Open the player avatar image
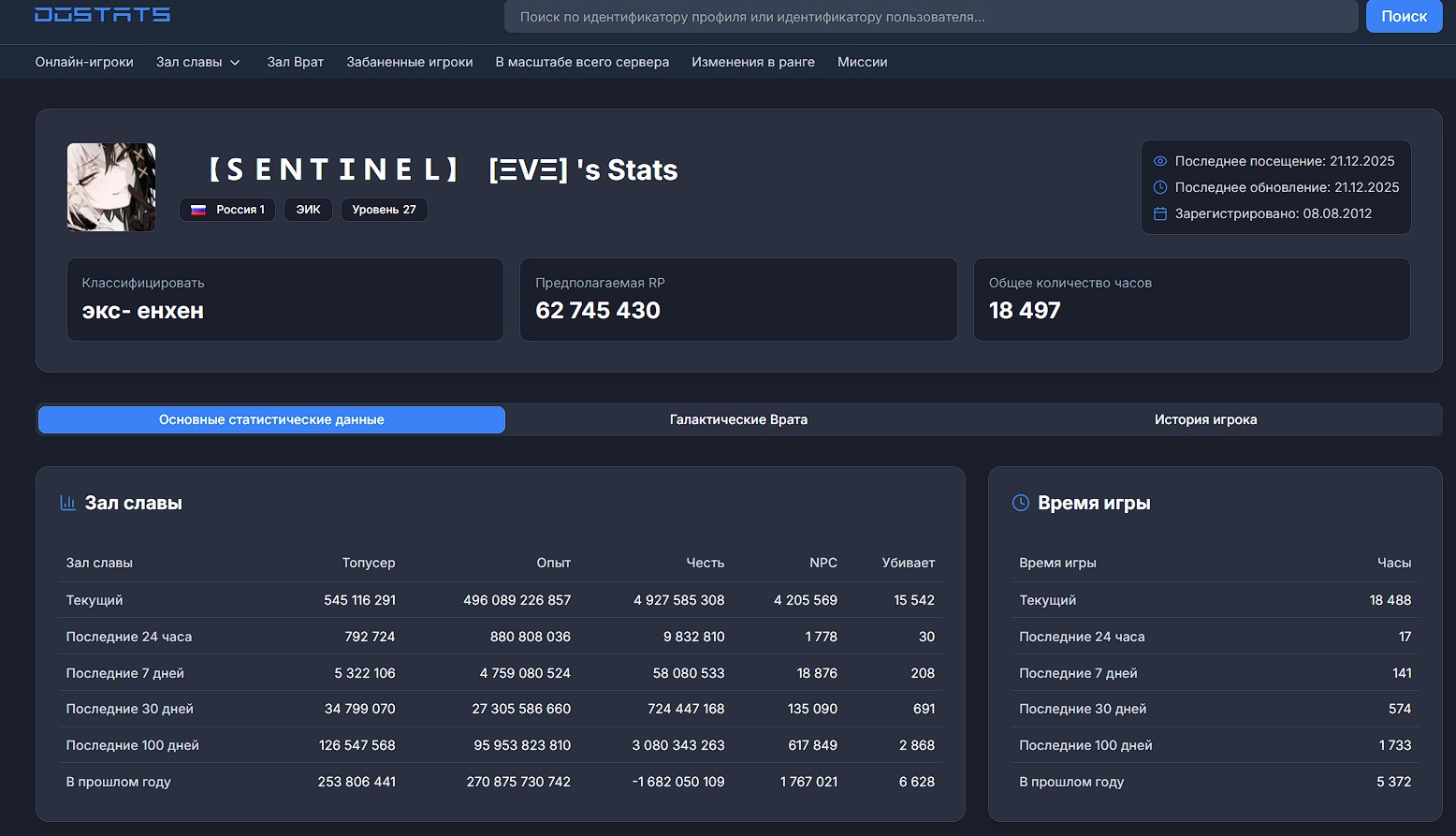Screen dimensions: 1456x836 point(111,187)
